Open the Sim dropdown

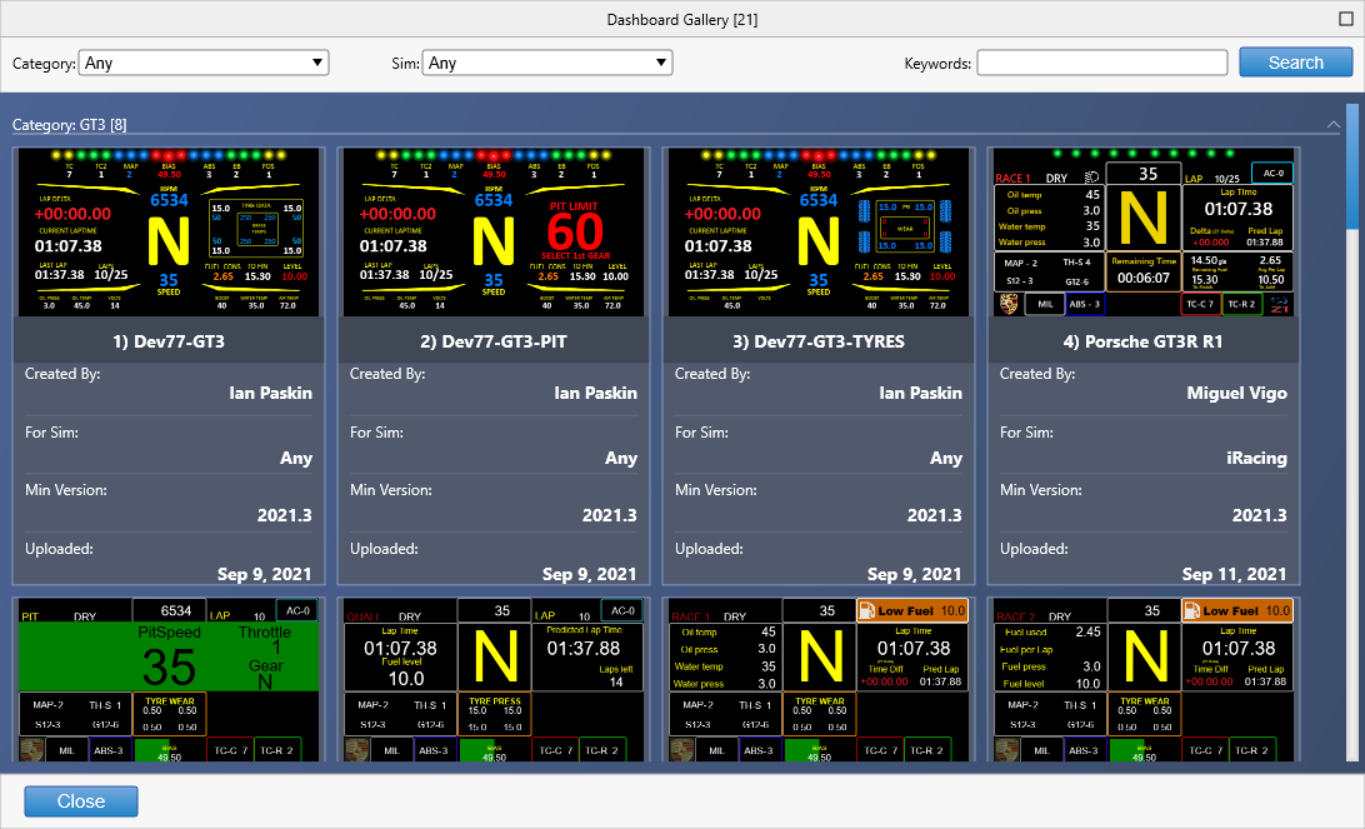[x=547, y=63]
